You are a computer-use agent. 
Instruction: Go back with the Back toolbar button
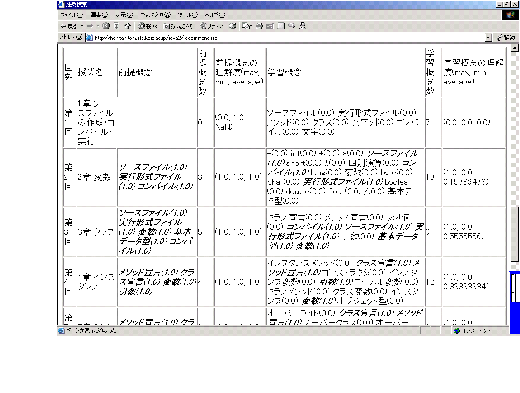pos(69,26)
